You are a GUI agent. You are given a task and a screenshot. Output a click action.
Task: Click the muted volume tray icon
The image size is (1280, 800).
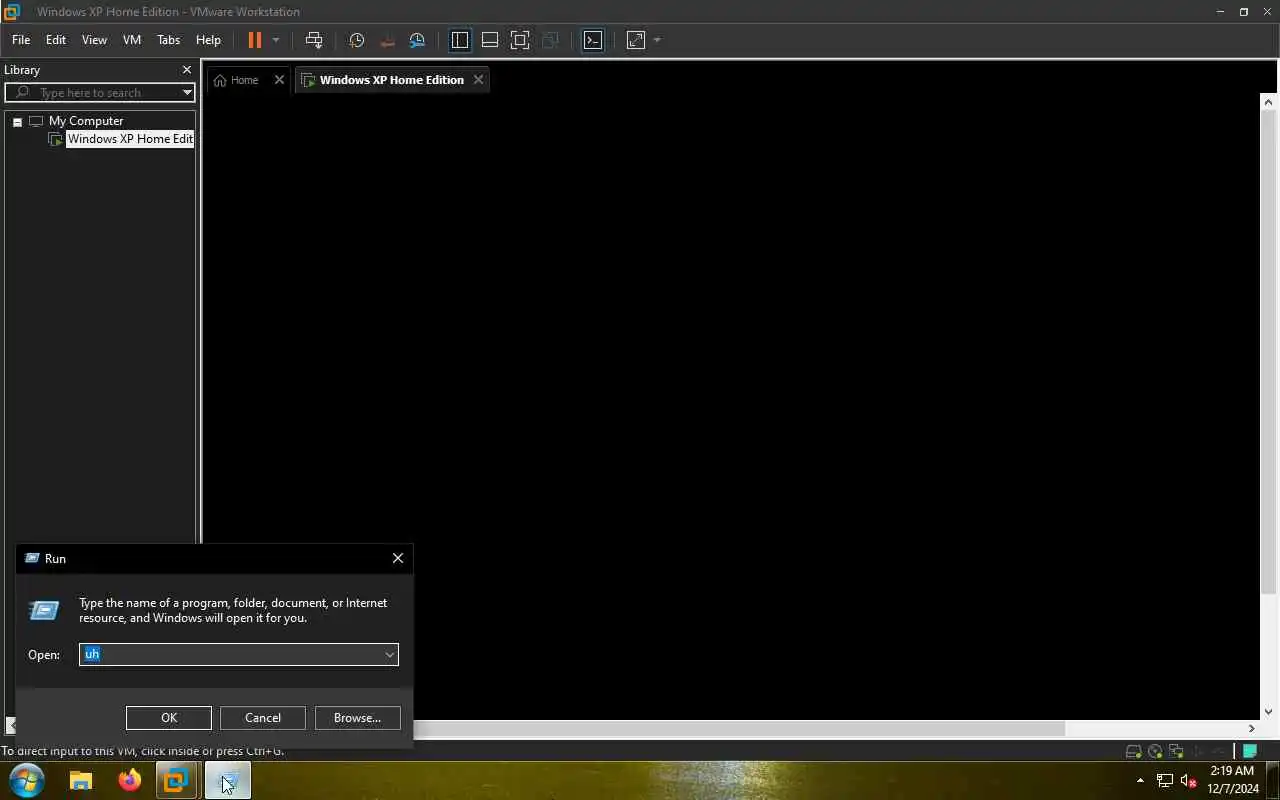pos(1189,780)
